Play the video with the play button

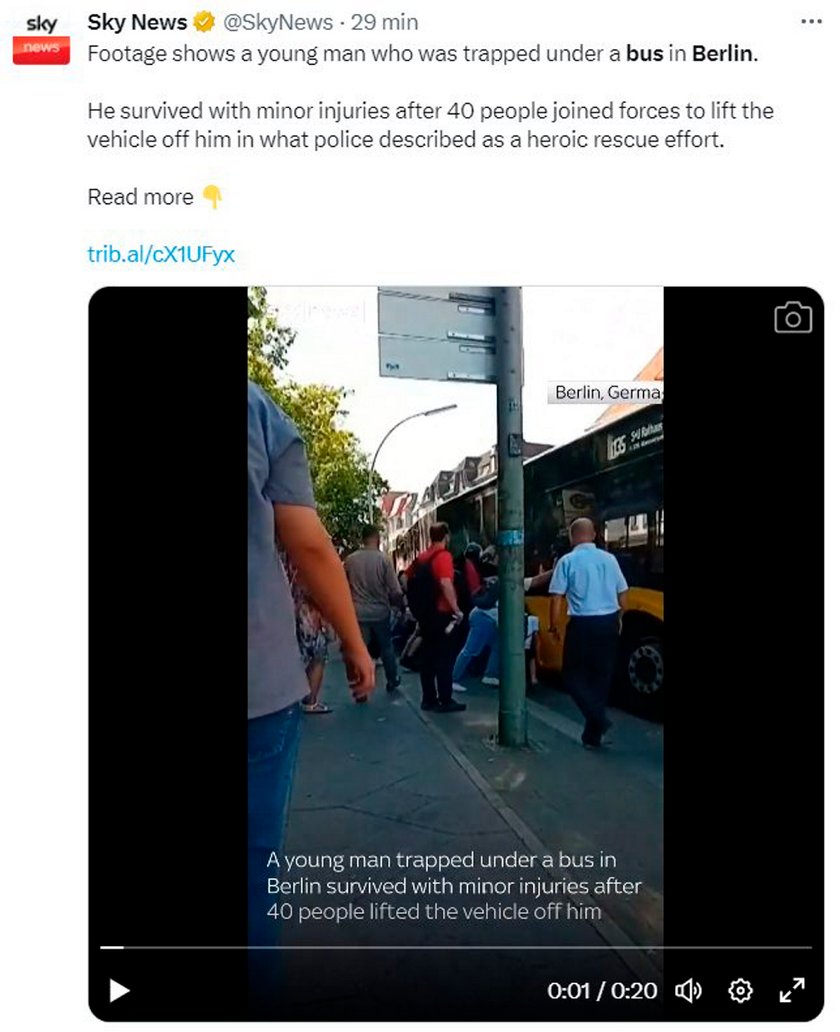[x=119, y=990]
